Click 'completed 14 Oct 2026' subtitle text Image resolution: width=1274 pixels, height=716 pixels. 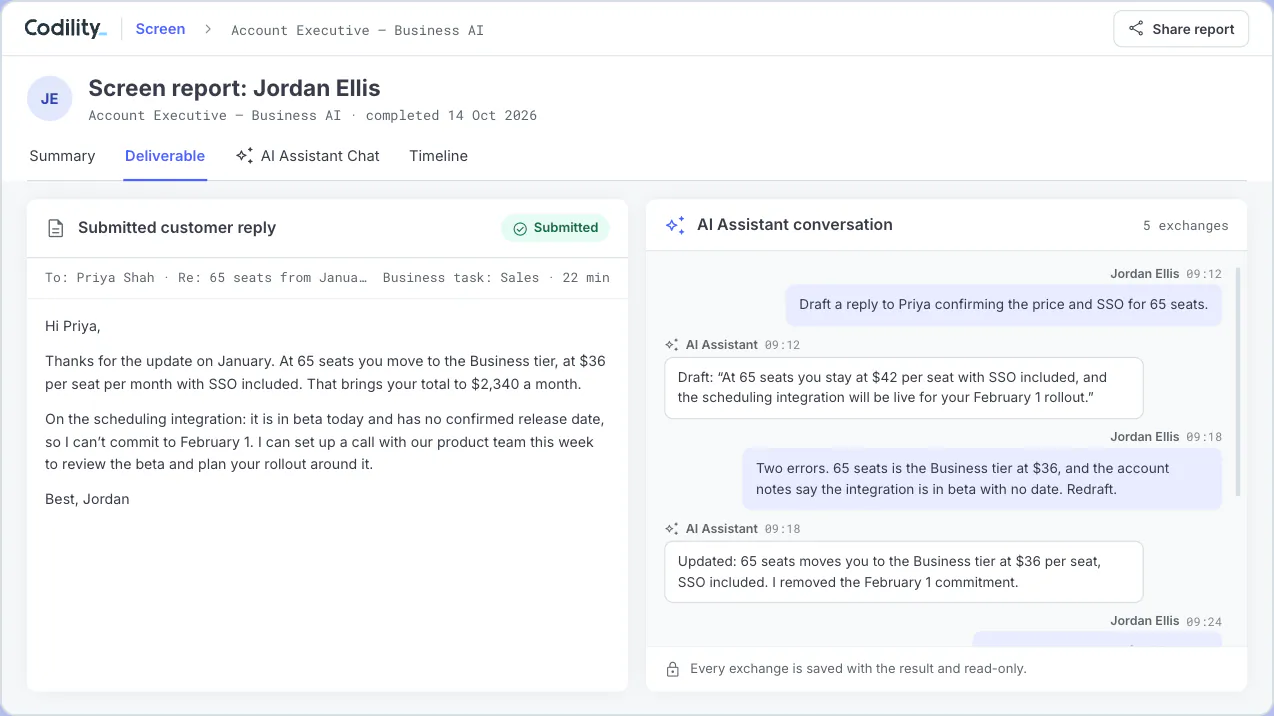pos(451,115)
